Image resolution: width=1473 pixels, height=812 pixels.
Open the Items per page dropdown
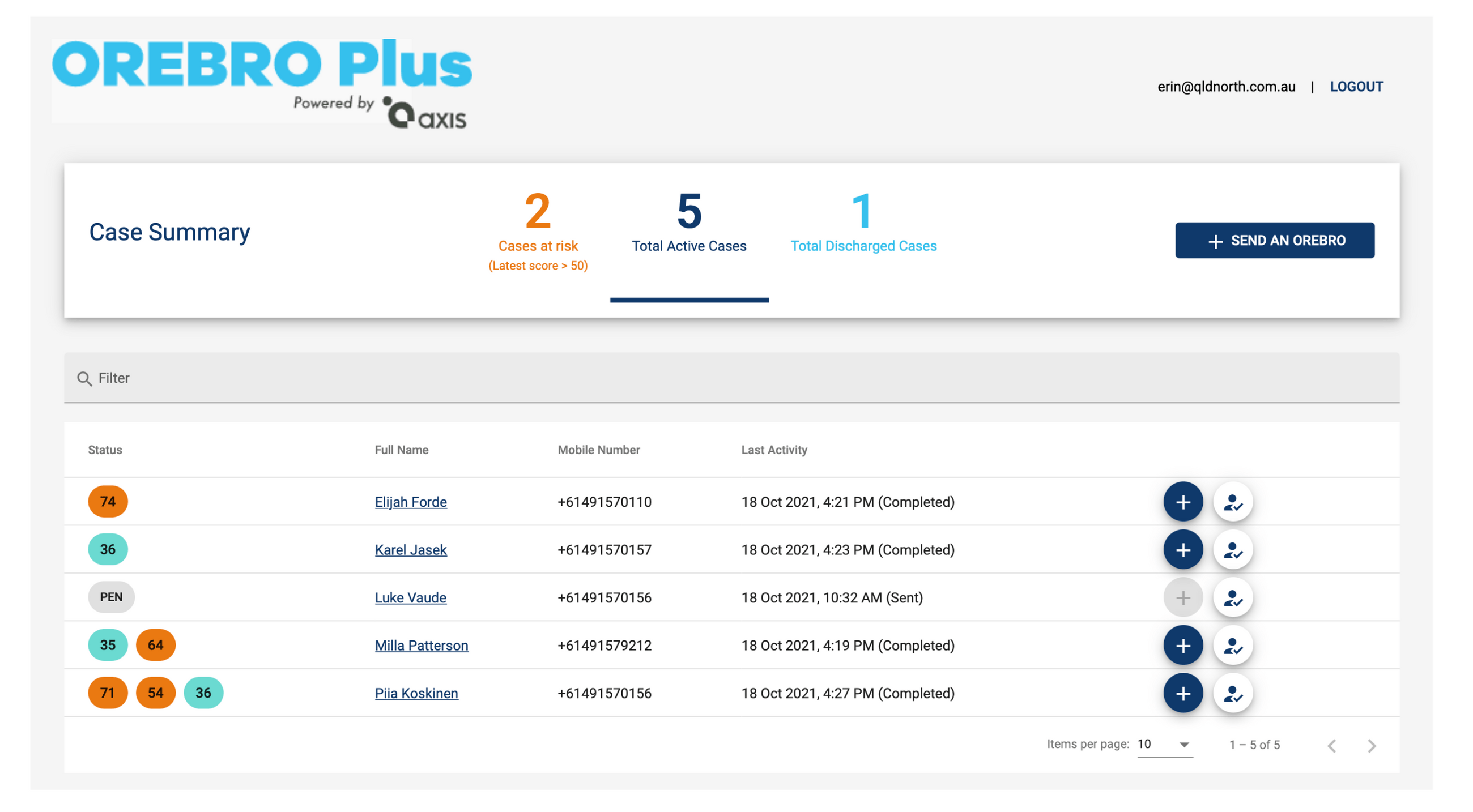[1164, 744]
